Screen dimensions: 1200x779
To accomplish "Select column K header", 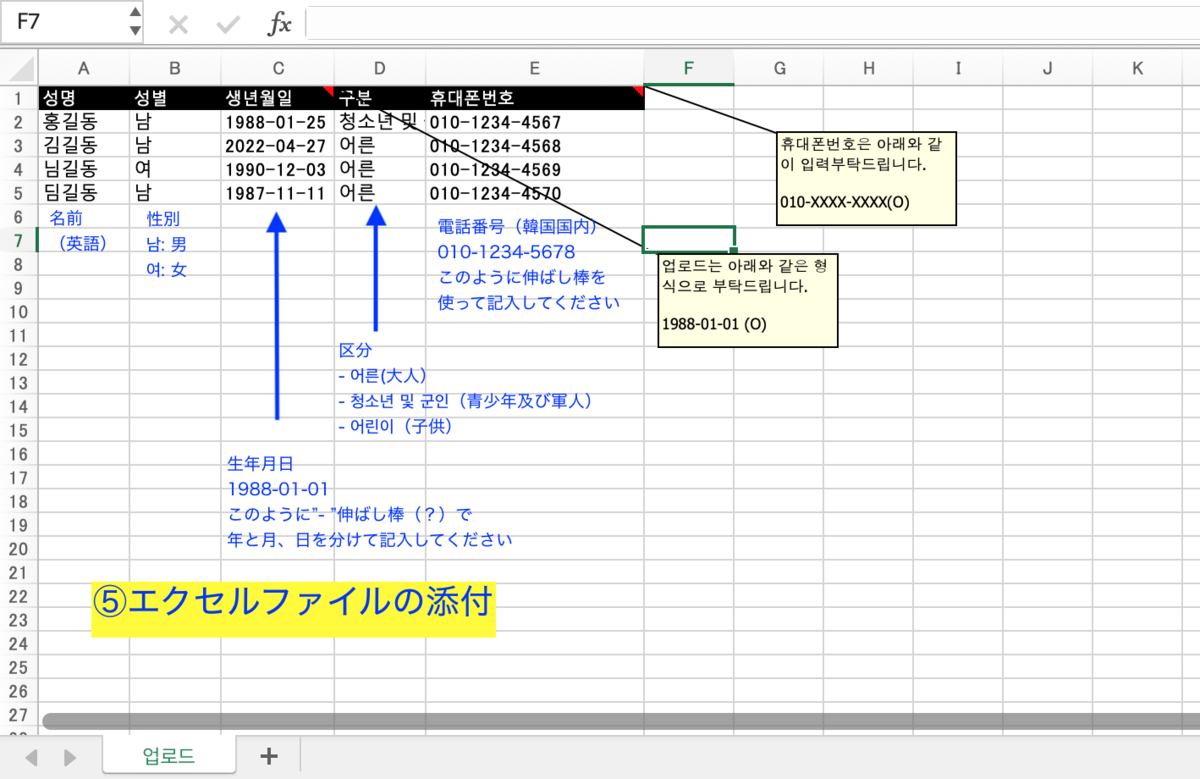I will click(x=1138, y=68).
